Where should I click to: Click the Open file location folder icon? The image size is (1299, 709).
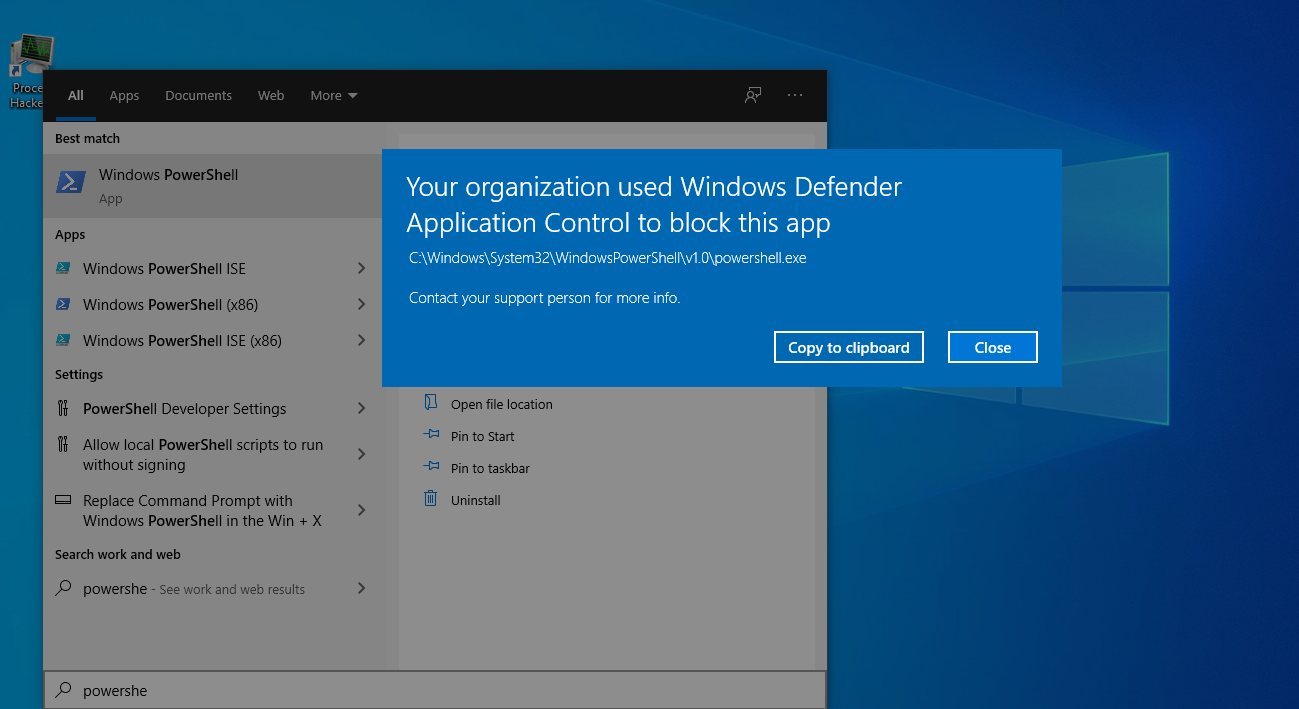click(431, 403)
